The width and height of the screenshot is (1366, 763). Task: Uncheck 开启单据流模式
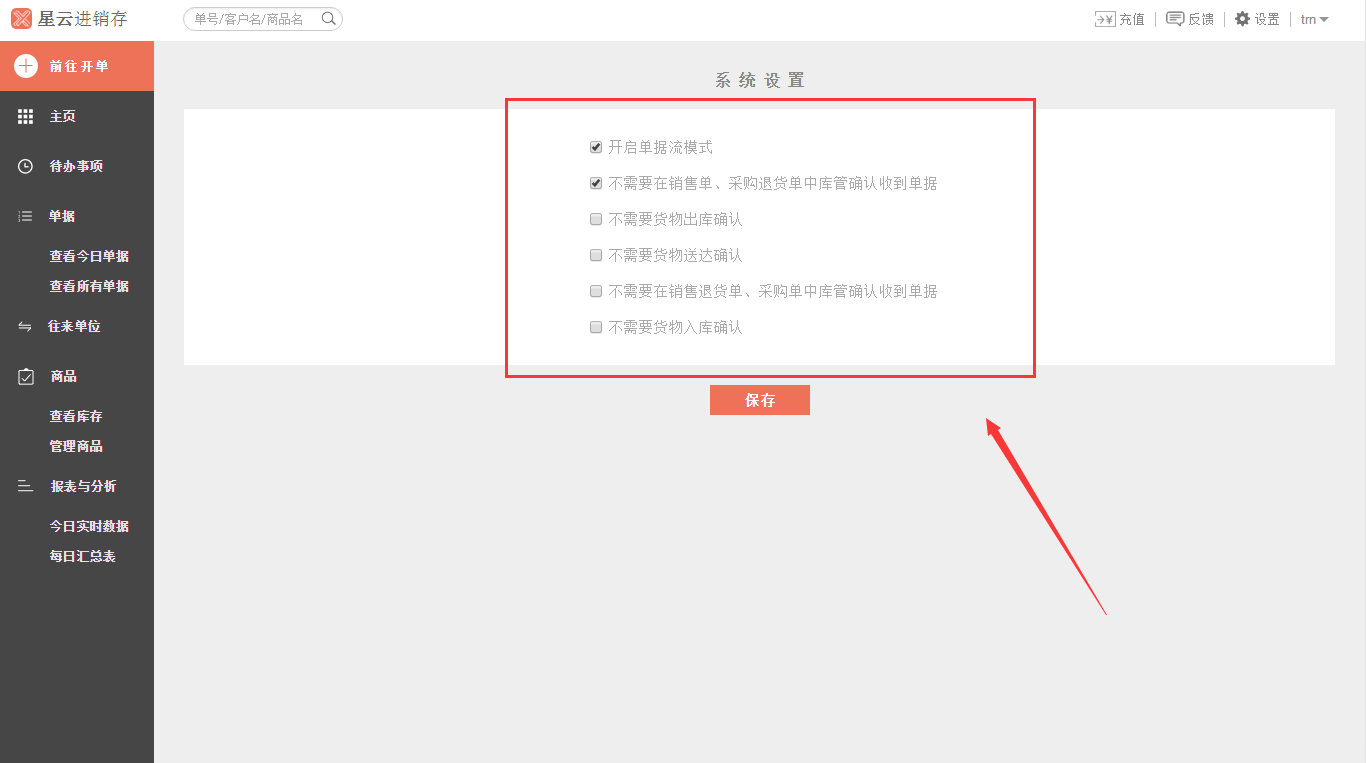pyautogui.click(x=595, y=146)
